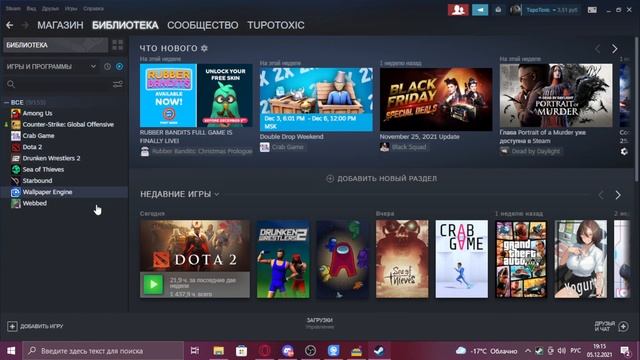This screenshot has height=360, width=640.
Task: Open Microsoft Store from taskbar
Action: [242, 351]
